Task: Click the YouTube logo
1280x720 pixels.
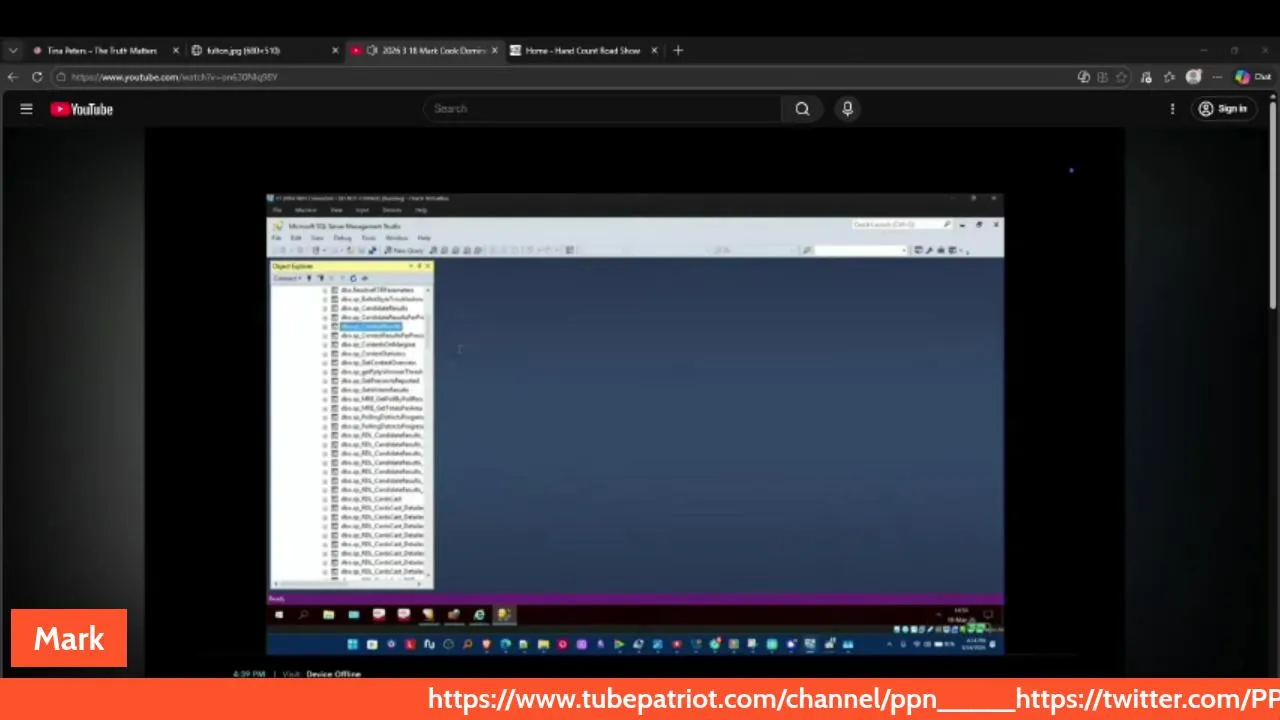Action: coord(82,109)
